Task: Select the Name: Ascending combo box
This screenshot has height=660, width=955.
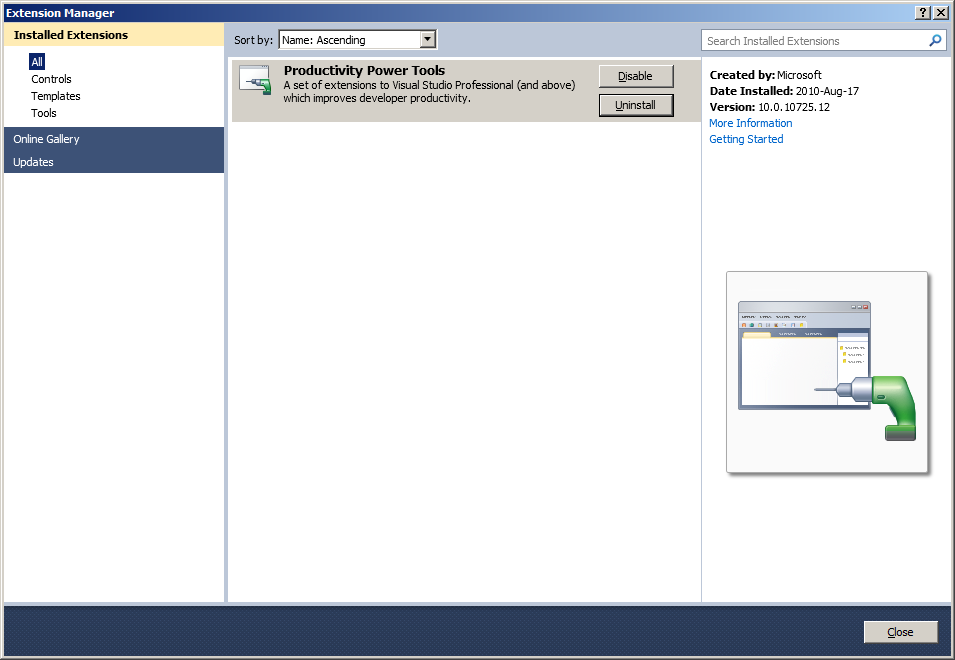Action: [x=358, y=40]
